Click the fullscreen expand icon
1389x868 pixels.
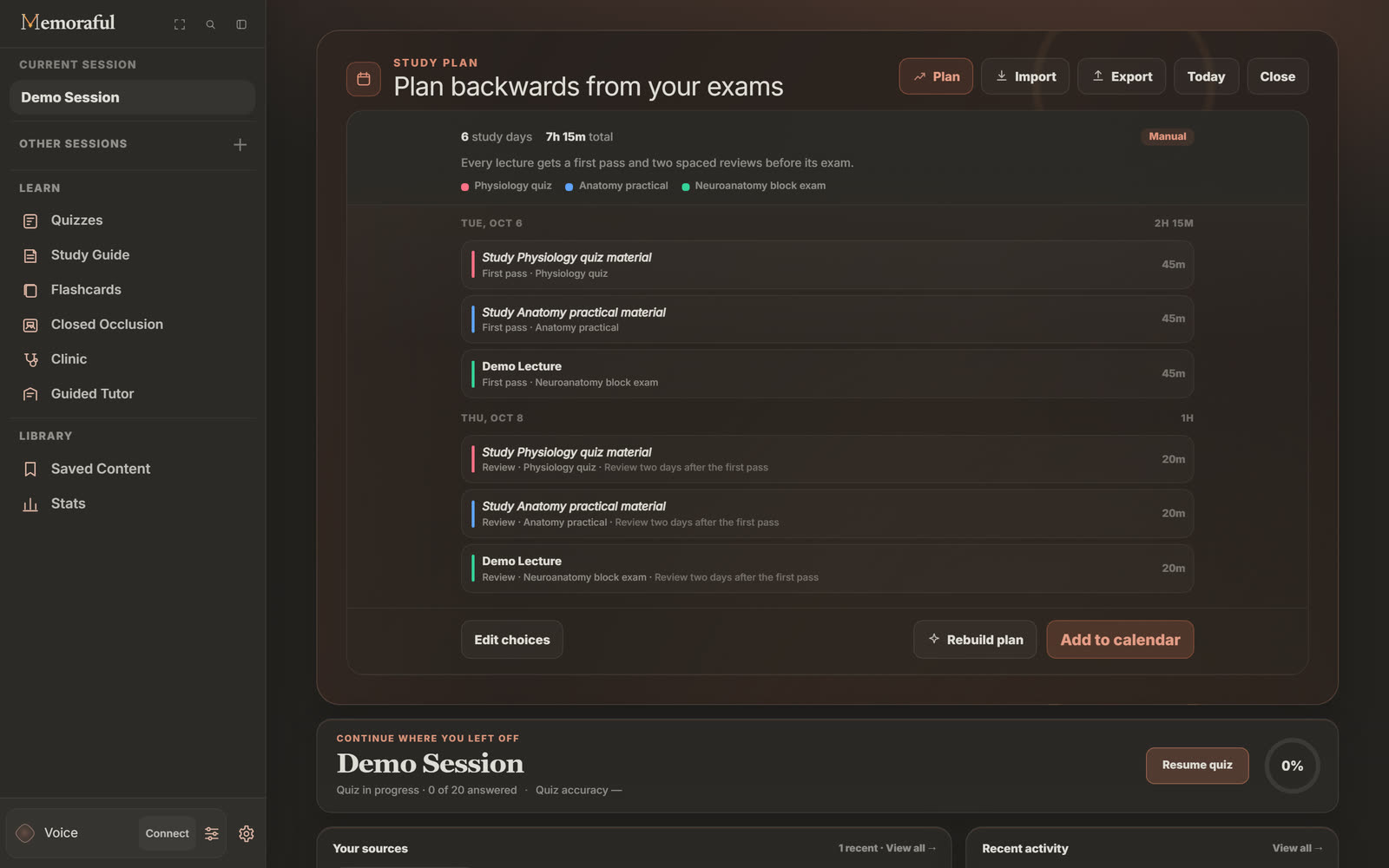click(x=180, y=24)
